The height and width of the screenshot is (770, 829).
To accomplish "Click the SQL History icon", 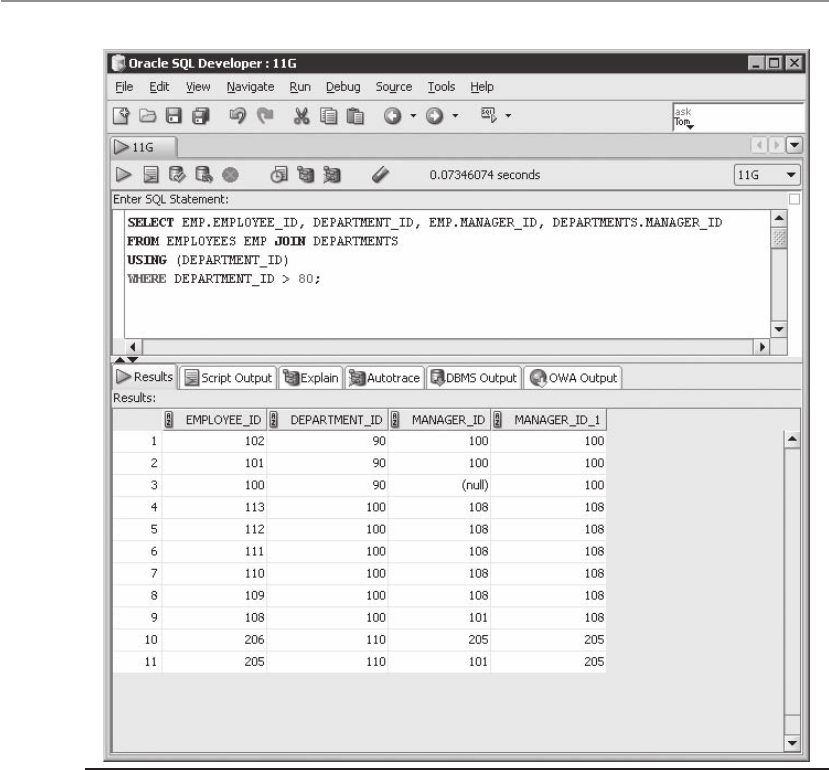I will (279, 175).
